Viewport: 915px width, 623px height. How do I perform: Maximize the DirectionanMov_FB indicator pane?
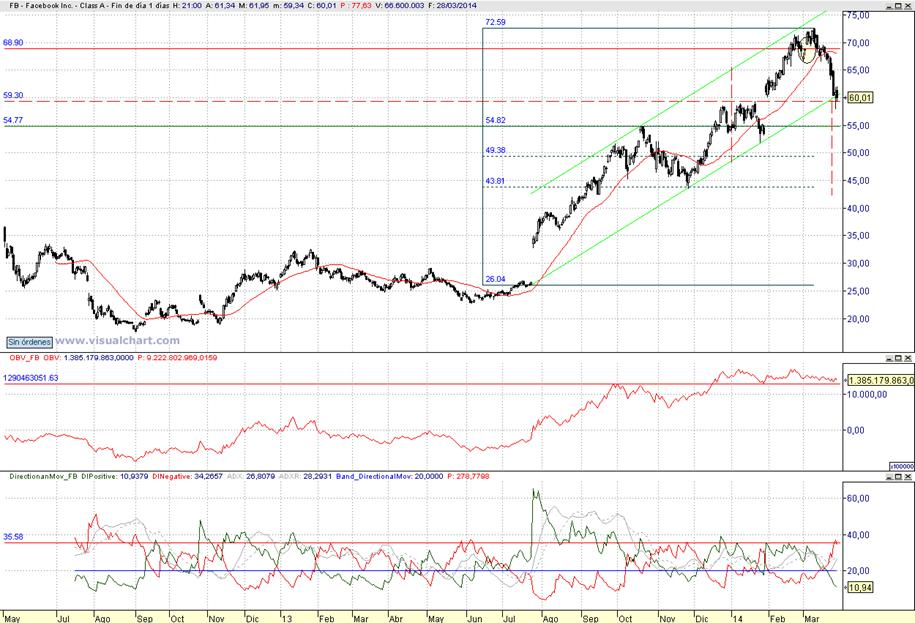898,477
